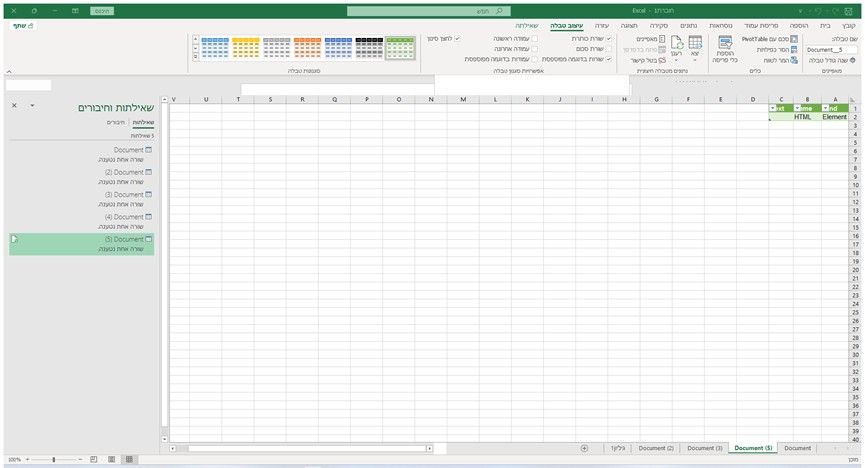Image resolution: width=865 pixels, height=468 pixels.
Task: Click the table name input field
Action: [831, 50]
